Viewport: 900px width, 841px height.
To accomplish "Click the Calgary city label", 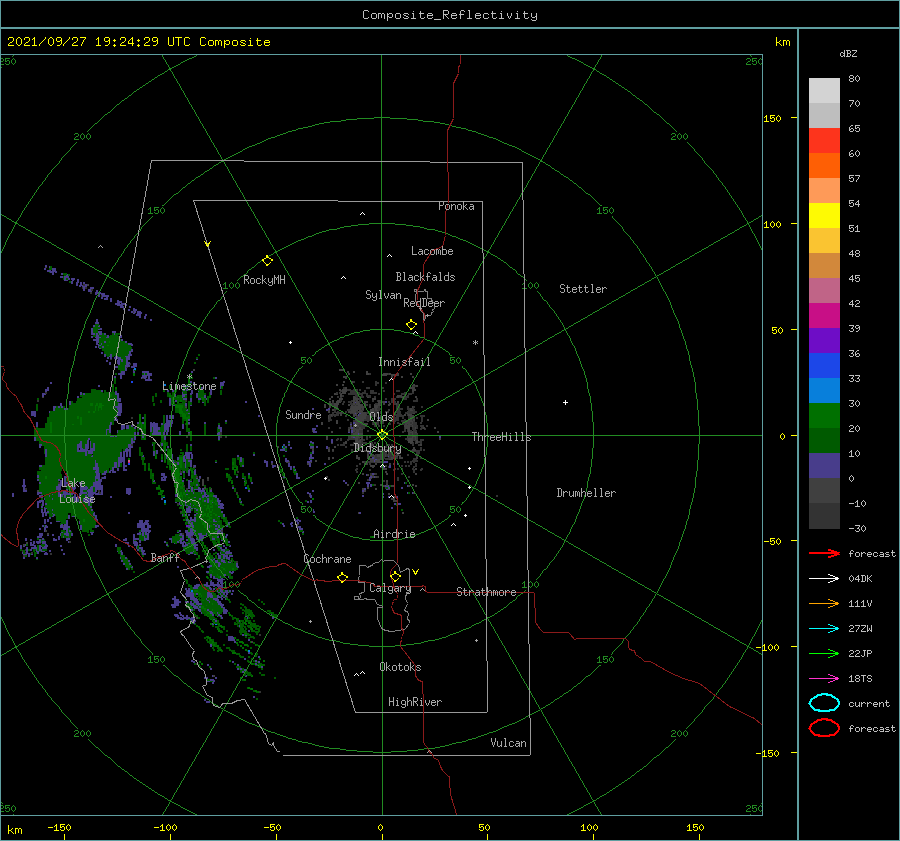I will pos(390,588).
